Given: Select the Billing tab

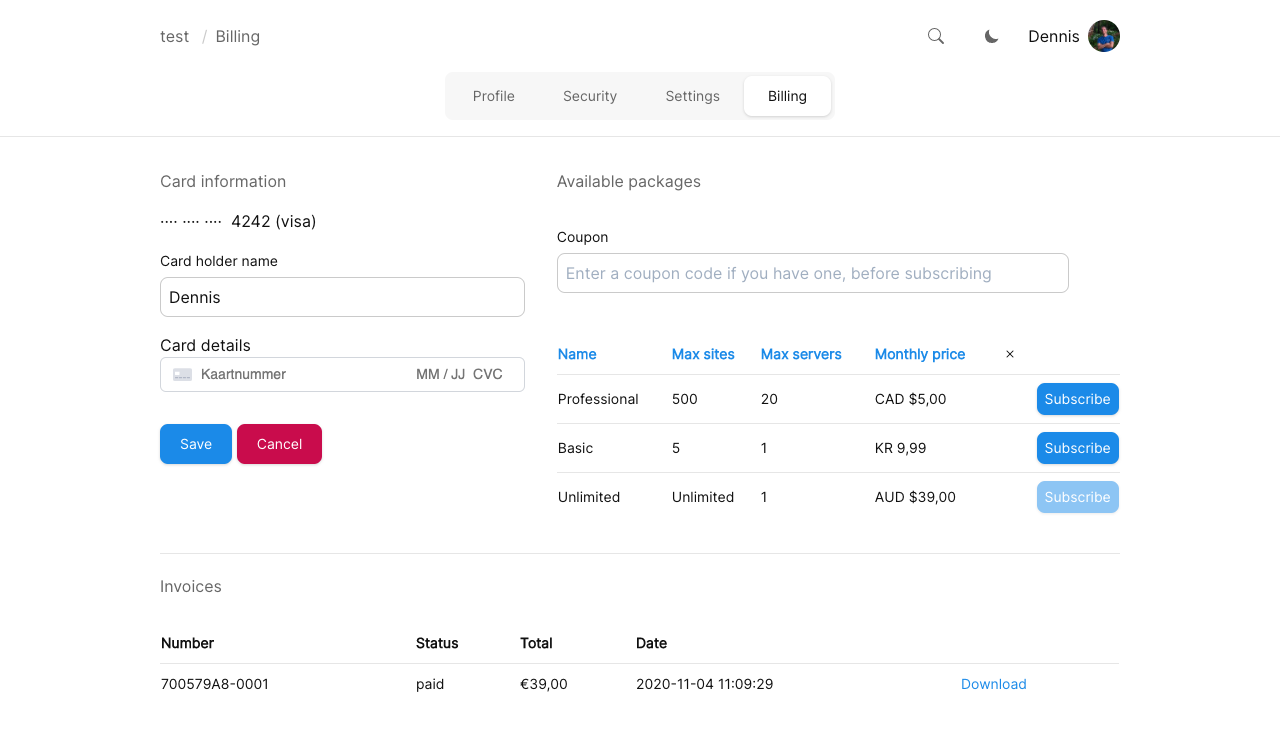Looking at the screenshot, I should [x=787, y=96].
